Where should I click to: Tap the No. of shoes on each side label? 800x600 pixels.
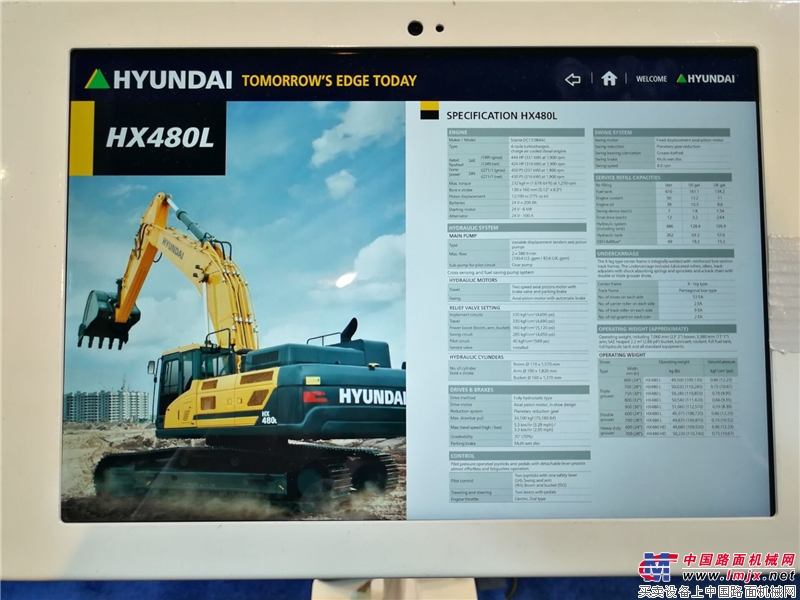[x=620, y=297]
